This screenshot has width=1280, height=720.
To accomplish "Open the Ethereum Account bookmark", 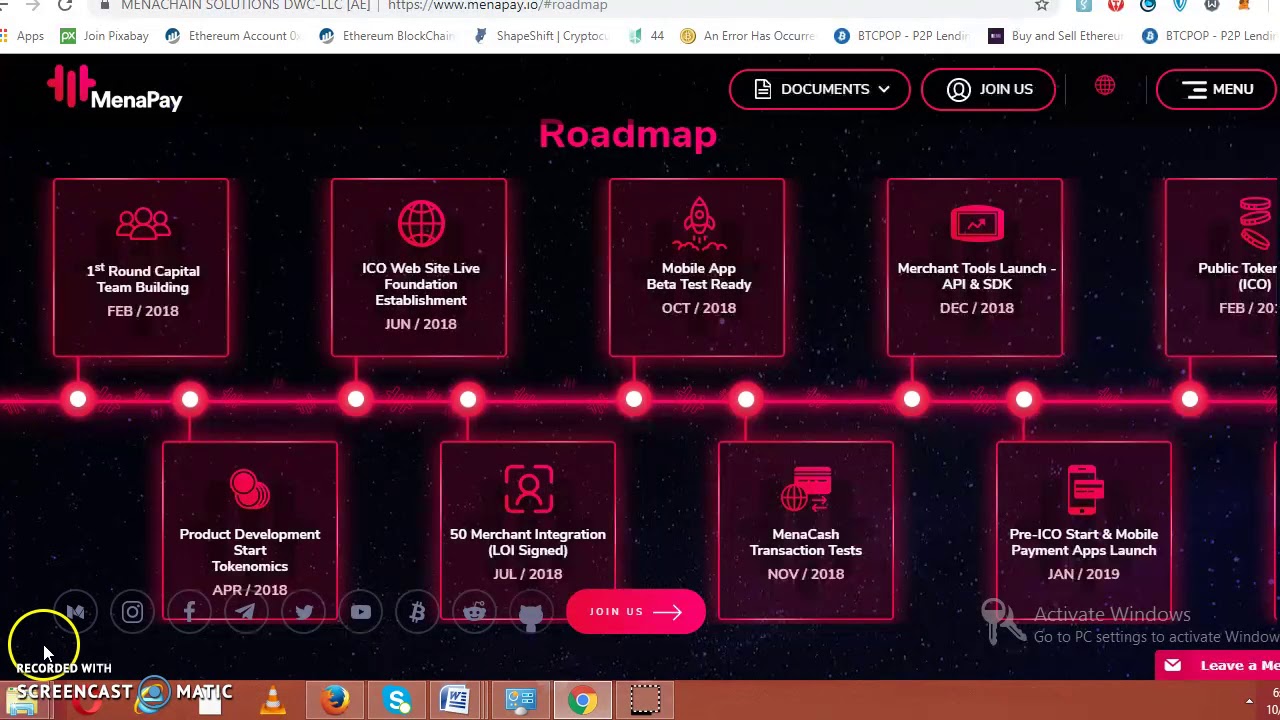I will [x=233, y=36].
